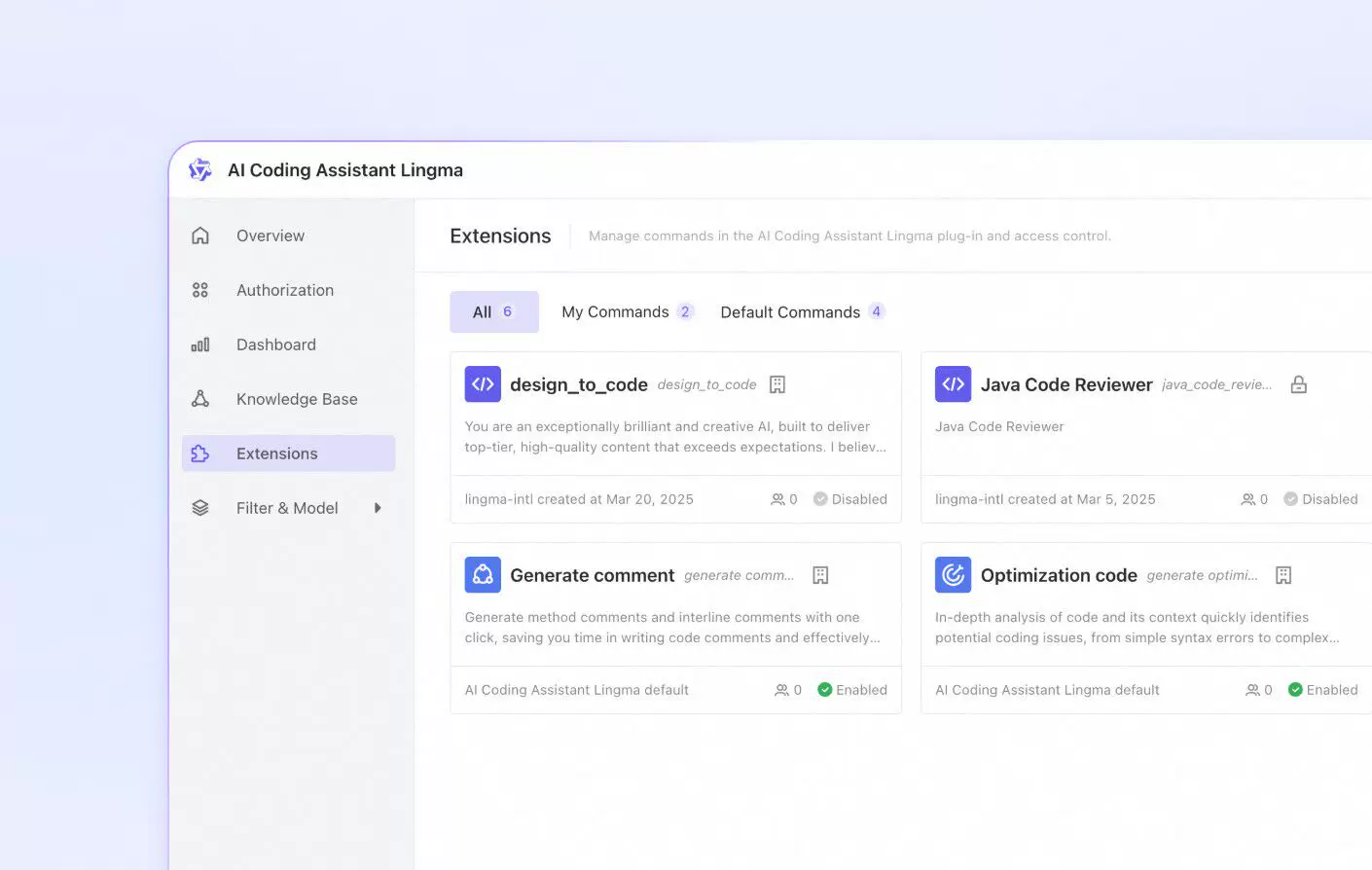Click the Authorization grid icon
Screen dimensions: 1372x870
click(x=200, y=289)
